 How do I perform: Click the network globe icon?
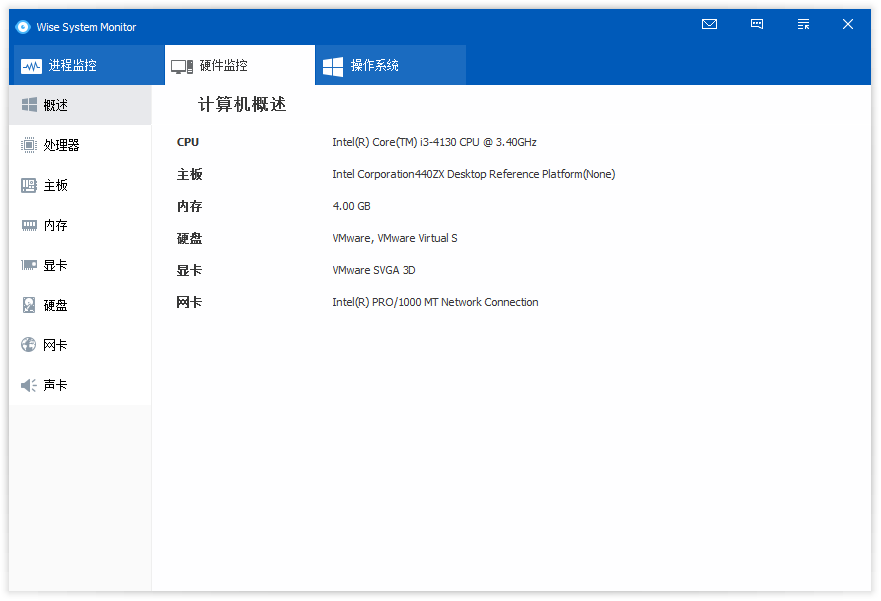point(29,344)
